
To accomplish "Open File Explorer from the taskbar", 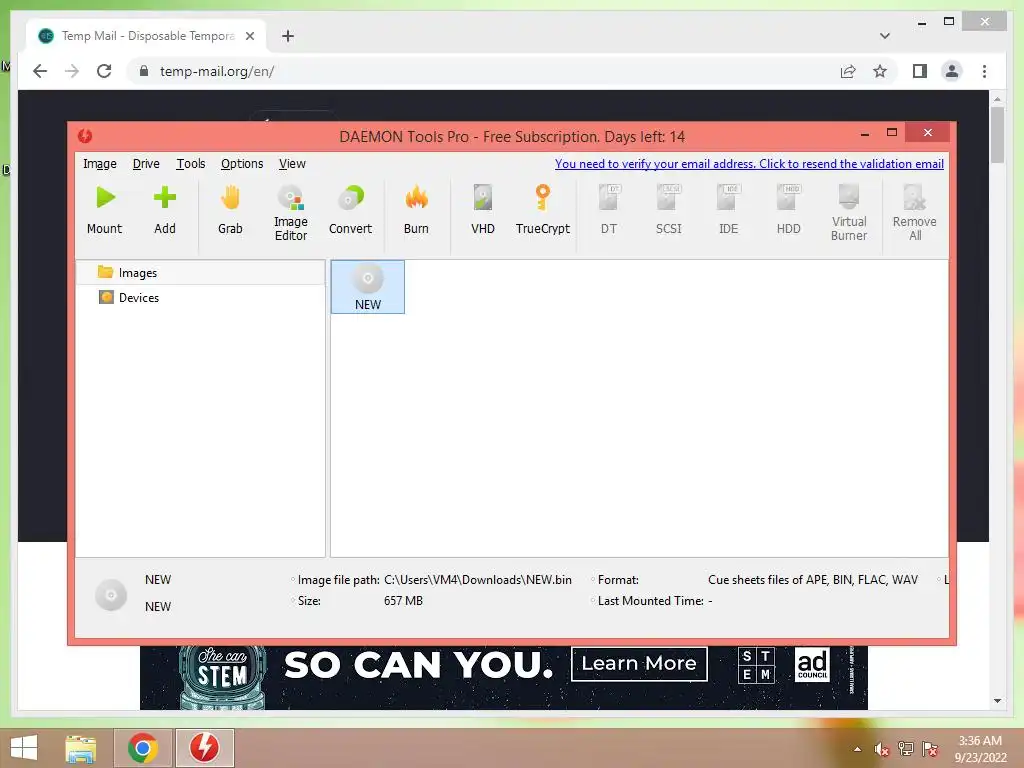I will tap(80, 748).
